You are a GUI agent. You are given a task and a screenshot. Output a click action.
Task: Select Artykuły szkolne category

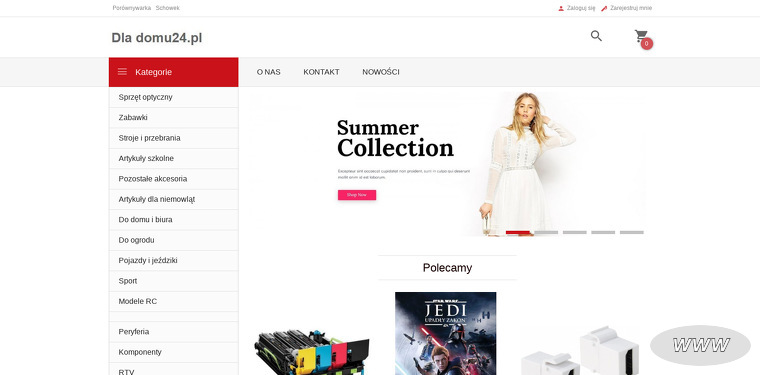174,158
